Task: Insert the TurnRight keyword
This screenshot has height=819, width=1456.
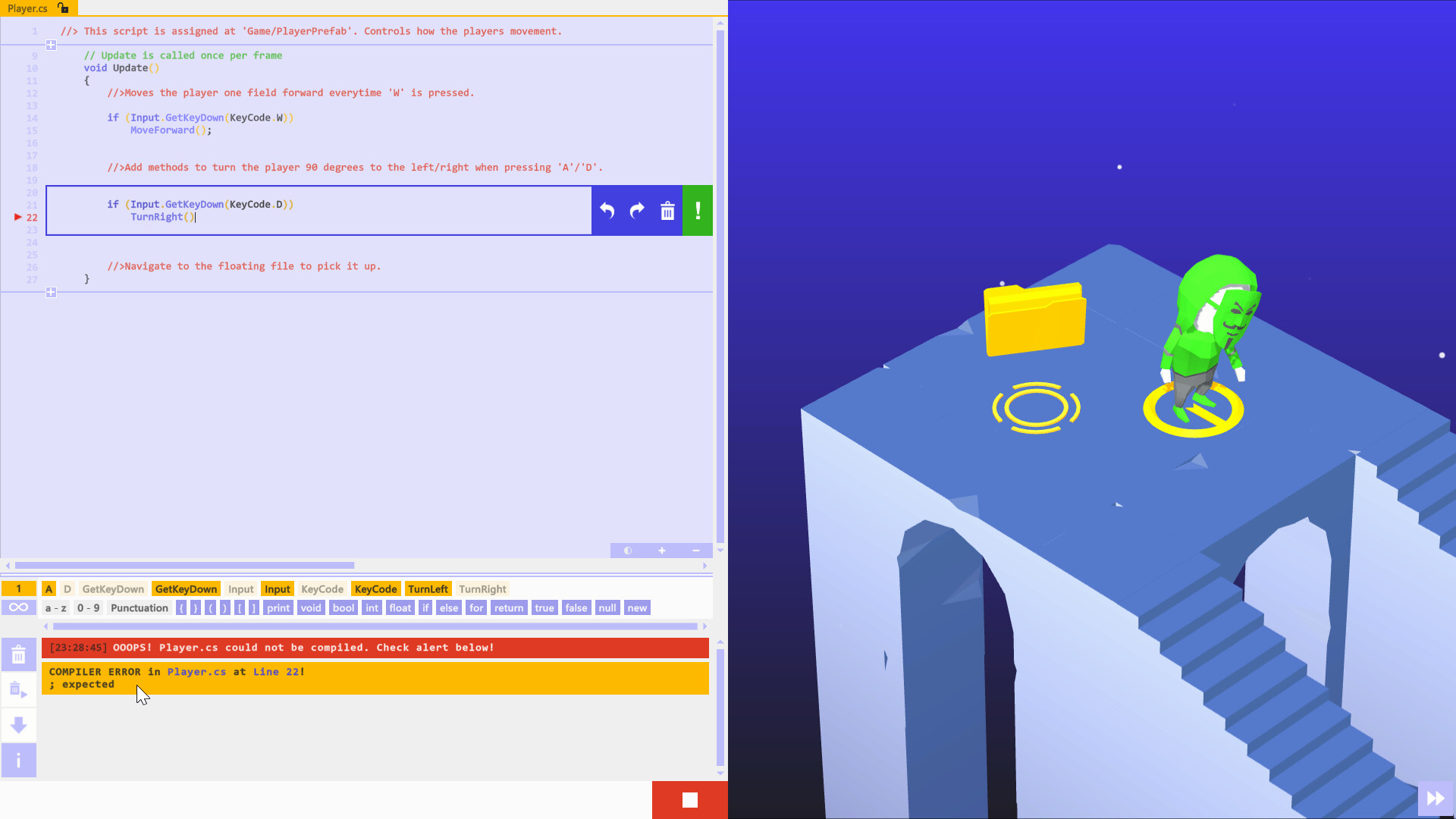Action: point(482,588)
